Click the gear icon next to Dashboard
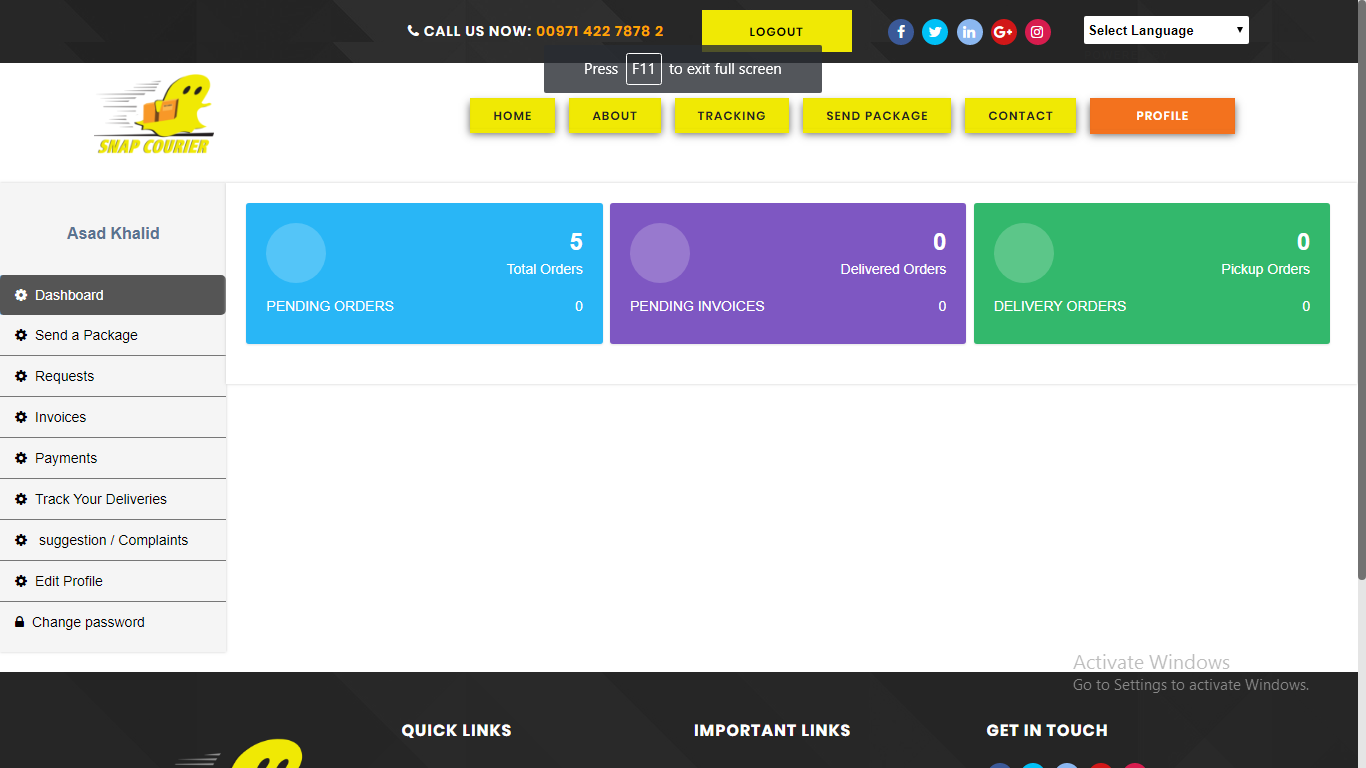The height and width of the screenshot is (768, 1366). 21,295
